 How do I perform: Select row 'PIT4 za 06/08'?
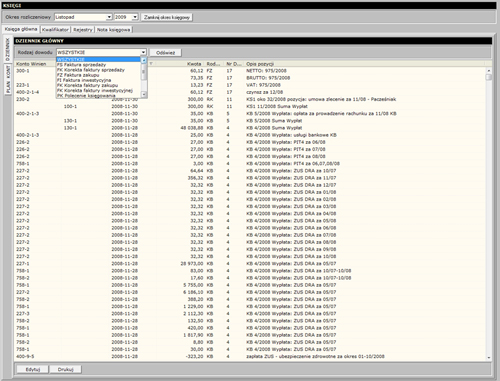250,142
